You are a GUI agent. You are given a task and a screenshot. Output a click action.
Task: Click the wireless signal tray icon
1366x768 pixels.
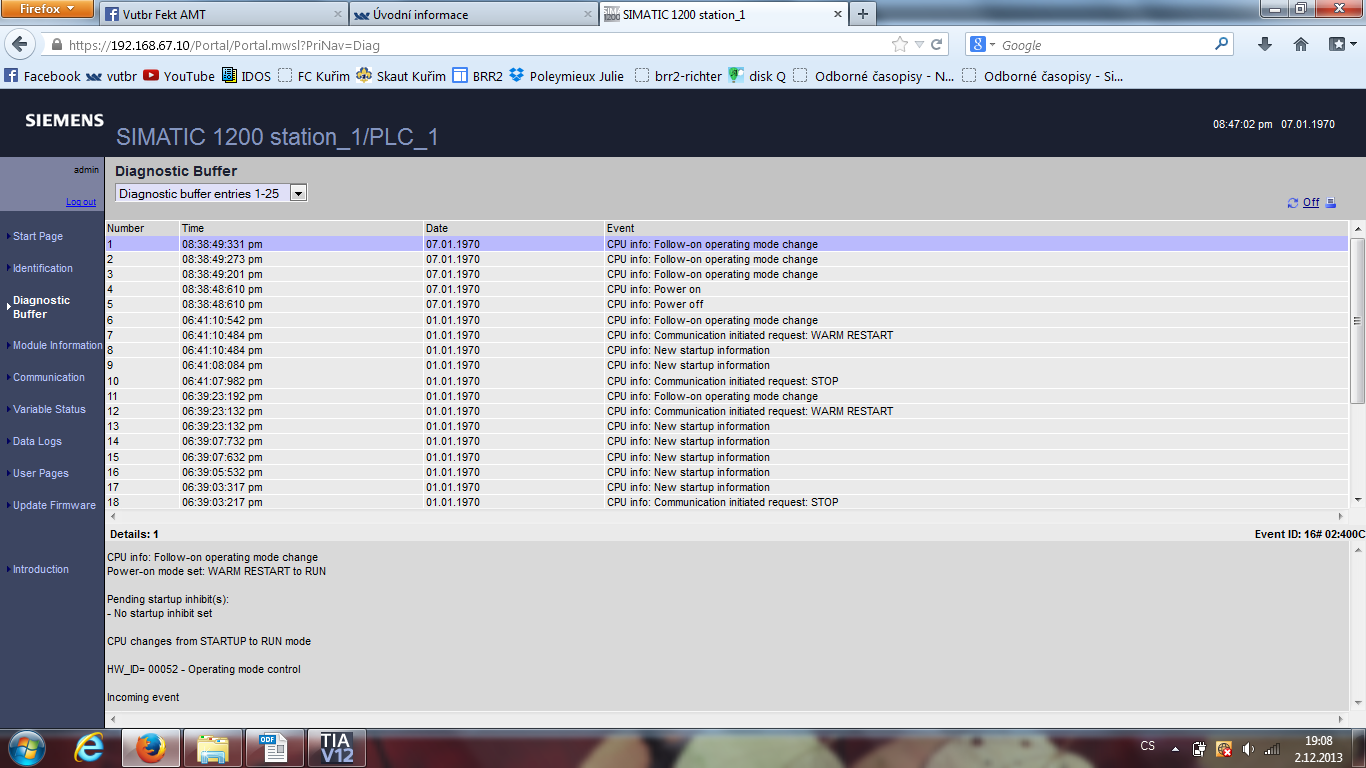[1272, 748]
